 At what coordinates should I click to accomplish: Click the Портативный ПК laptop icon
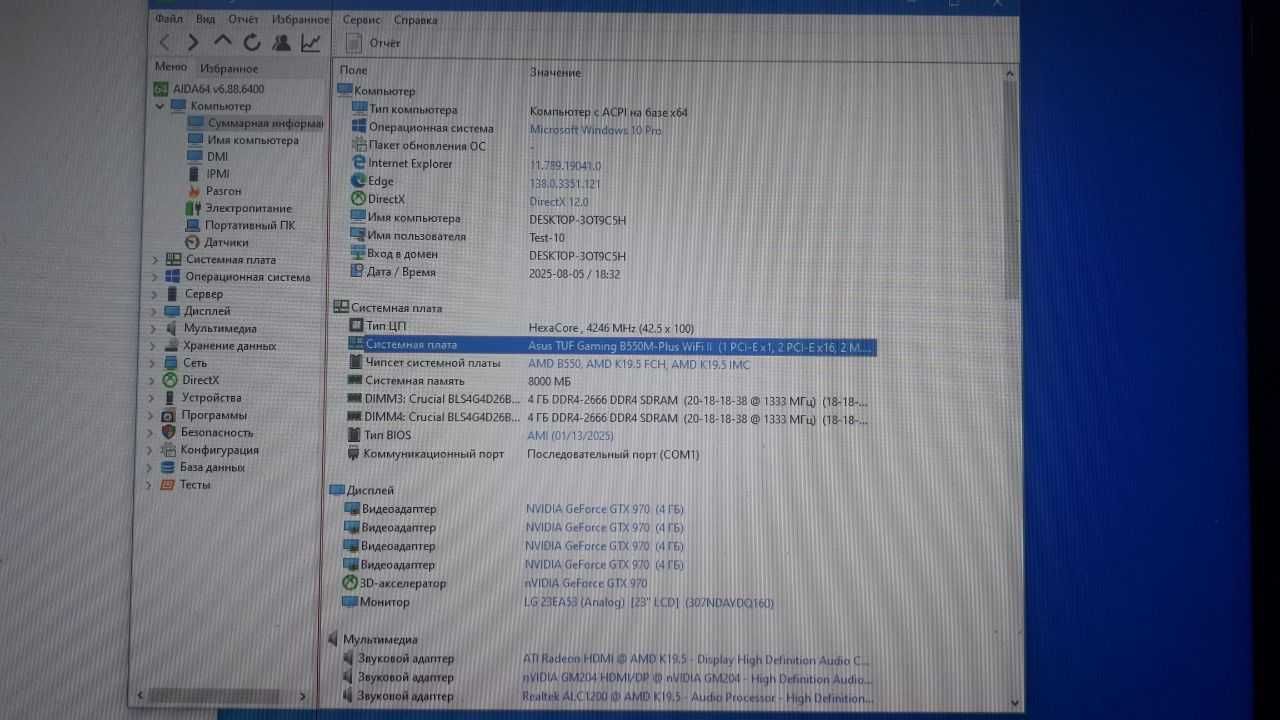195,225
